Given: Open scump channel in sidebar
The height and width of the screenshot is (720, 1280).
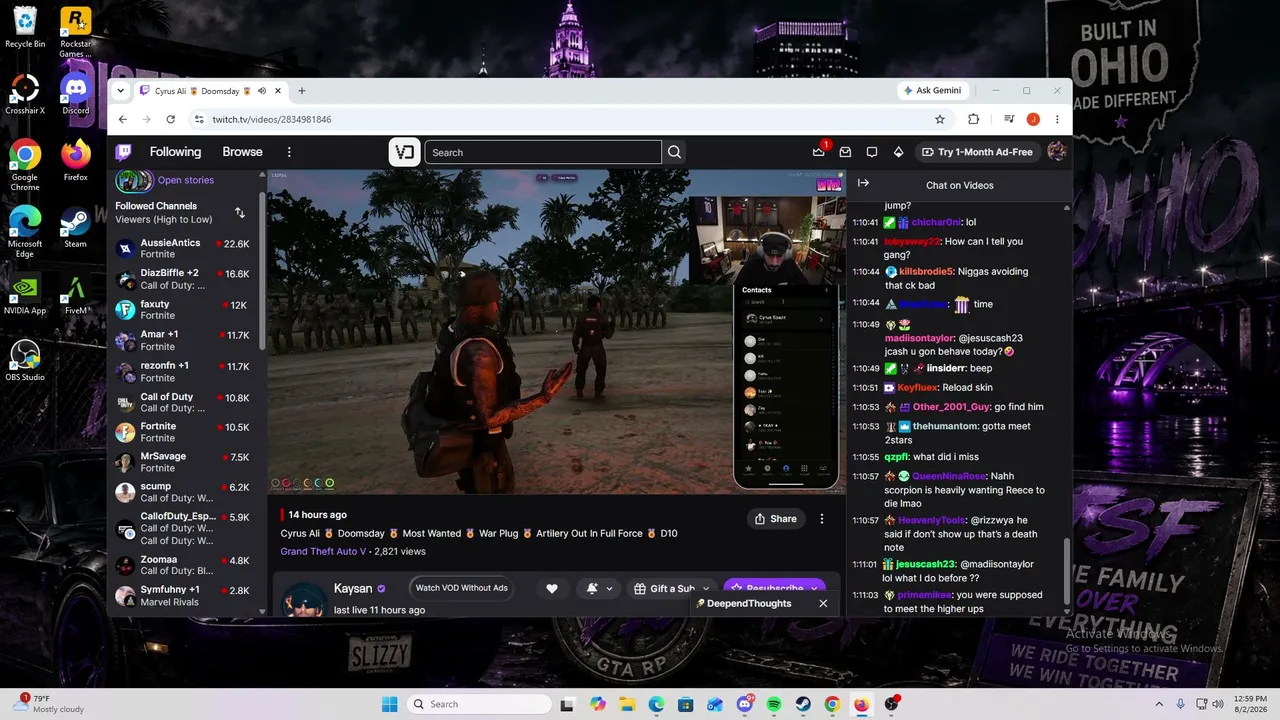Looking at the screenshot, I should [x=183, y=492].
